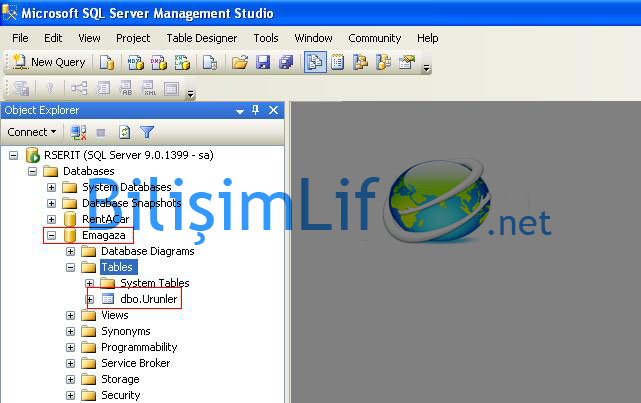Click the Generate Change Script icon
This screenshot has height=403, width=641.
tap(21, 88)
